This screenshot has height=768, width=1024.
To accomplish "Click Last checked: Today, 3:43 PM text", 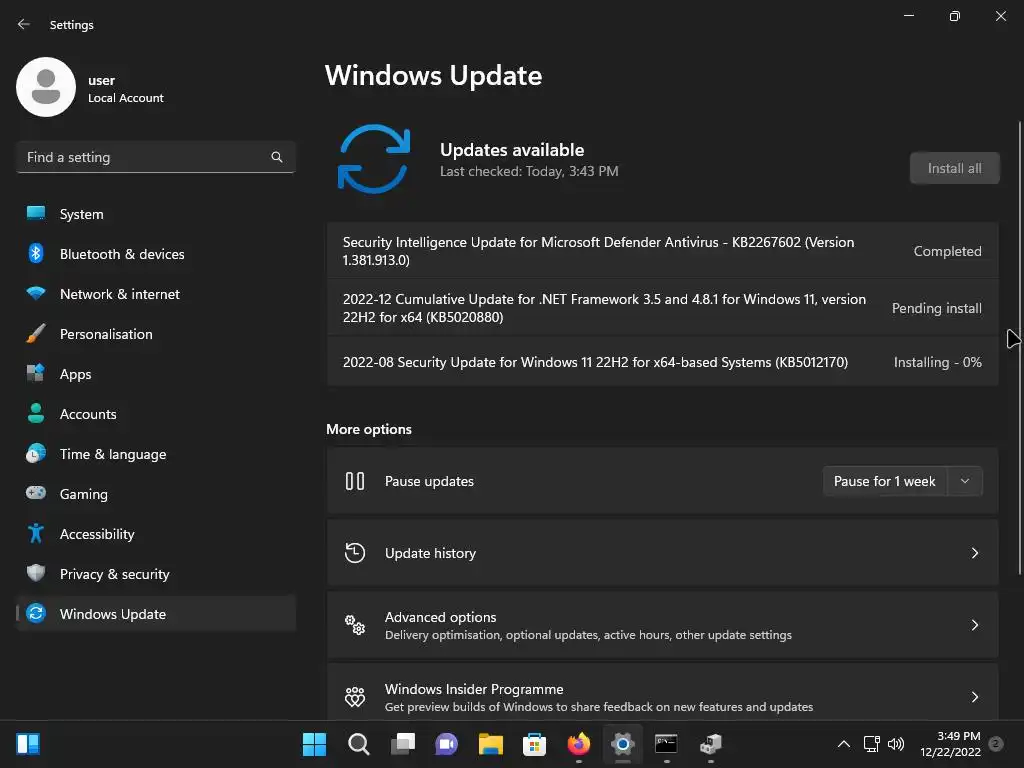I will click(529, 171).
